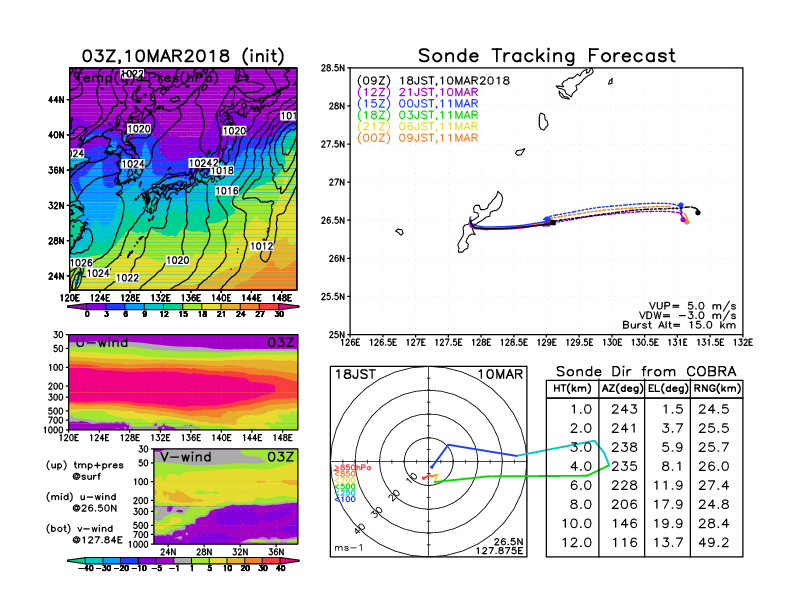Click the "1012" isobar label on map
792x612 pixels.
point(262,246)
